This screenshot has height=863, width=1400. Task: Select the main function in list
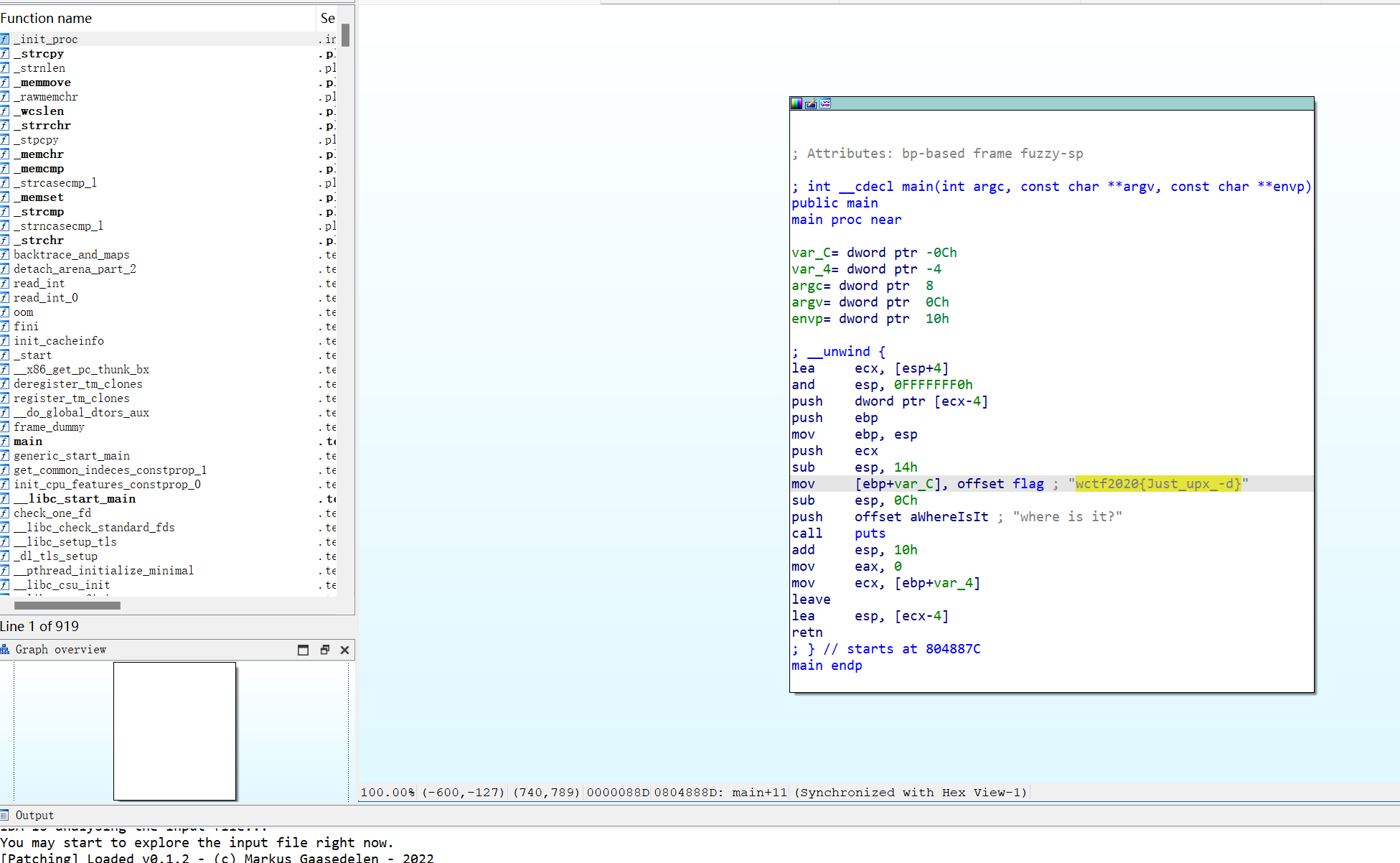(28, 442)
